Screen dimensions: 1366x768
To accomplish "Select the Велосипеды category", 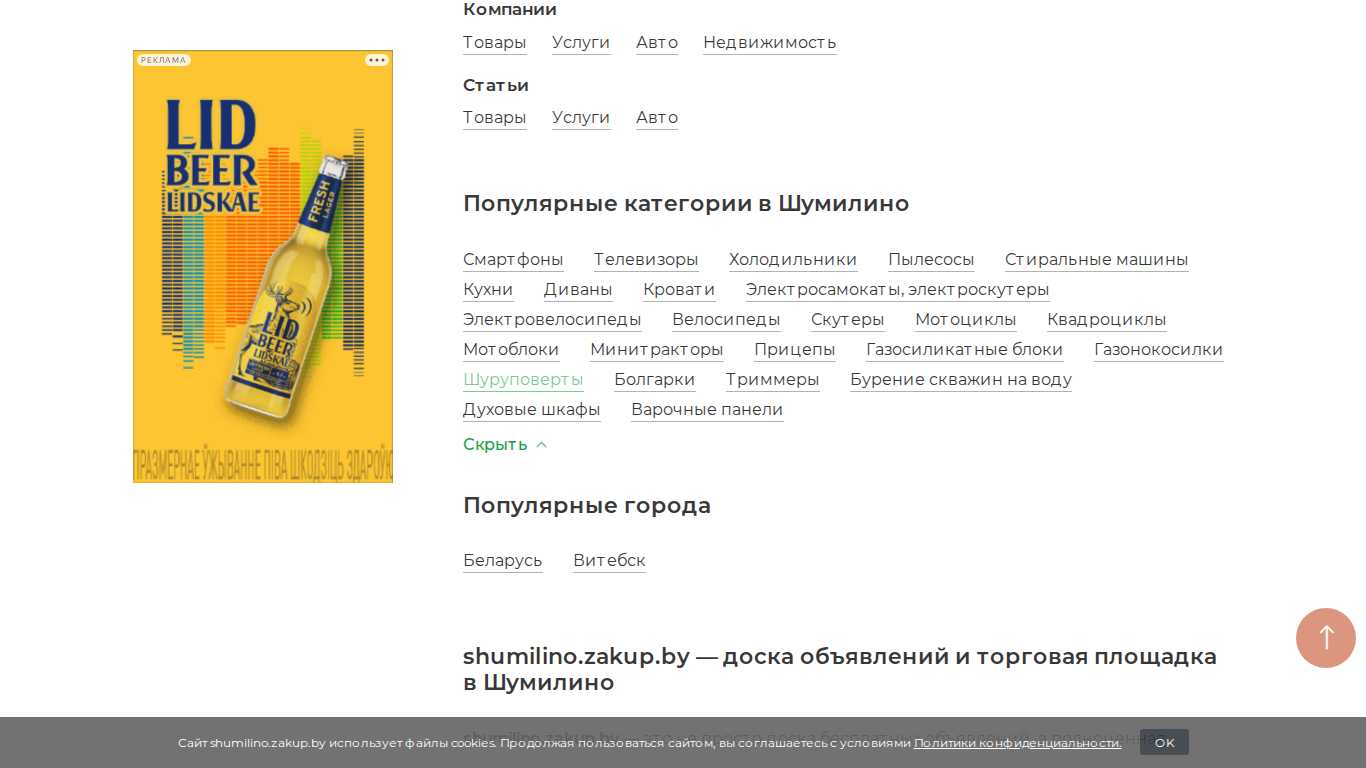I will pos(726,320).
